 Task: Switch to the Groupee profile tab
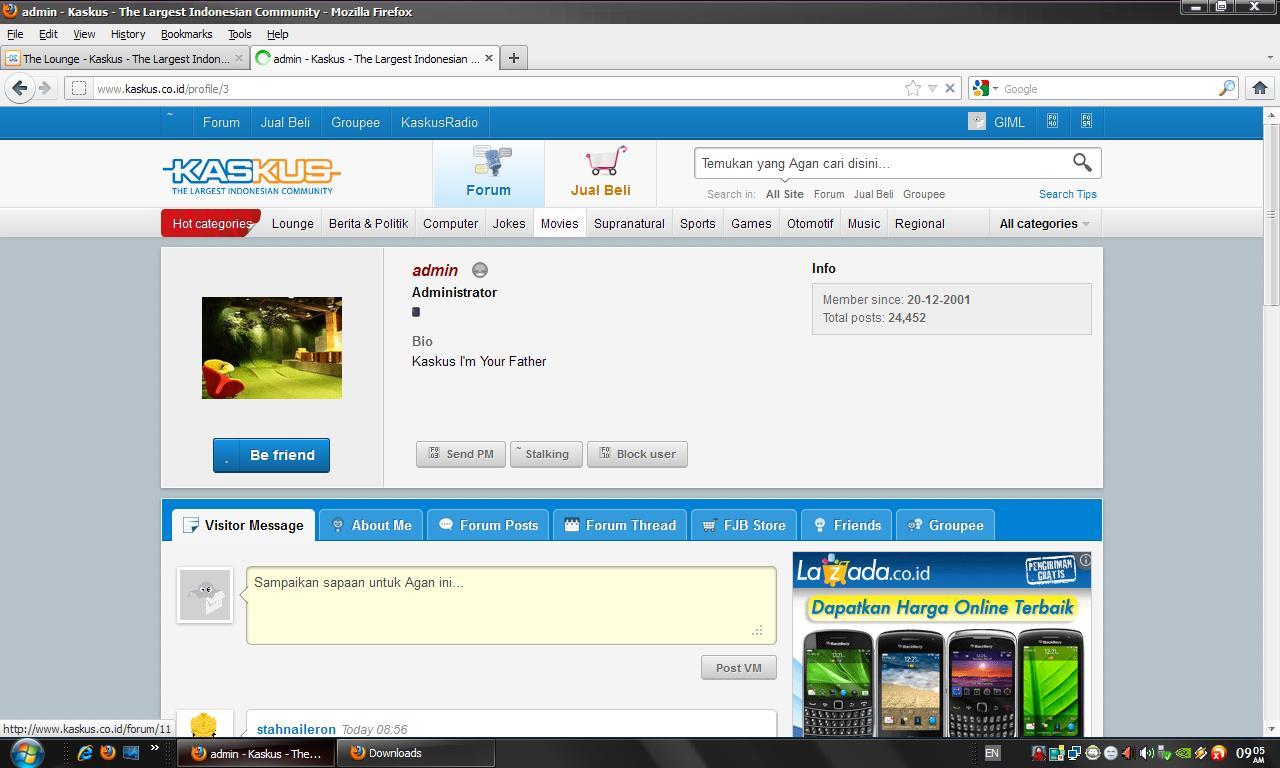click(x=945, y=525)
